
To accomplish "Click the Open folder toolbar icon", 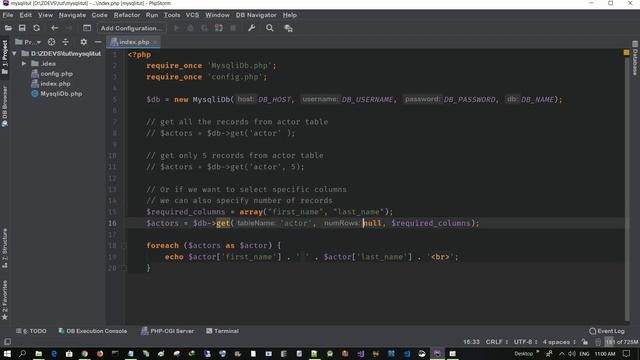I will (8, 28).
